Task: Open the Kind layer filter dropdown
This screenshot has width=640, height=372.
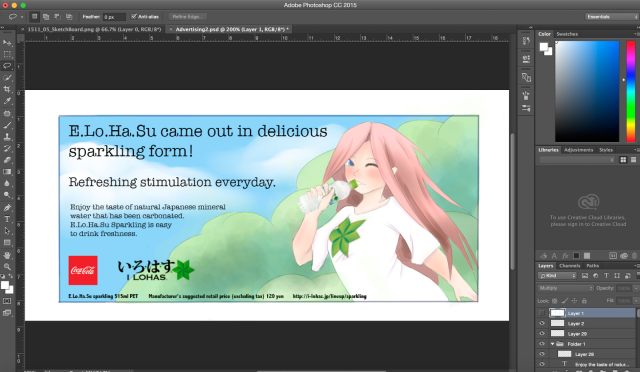Action: click(557, 276)
